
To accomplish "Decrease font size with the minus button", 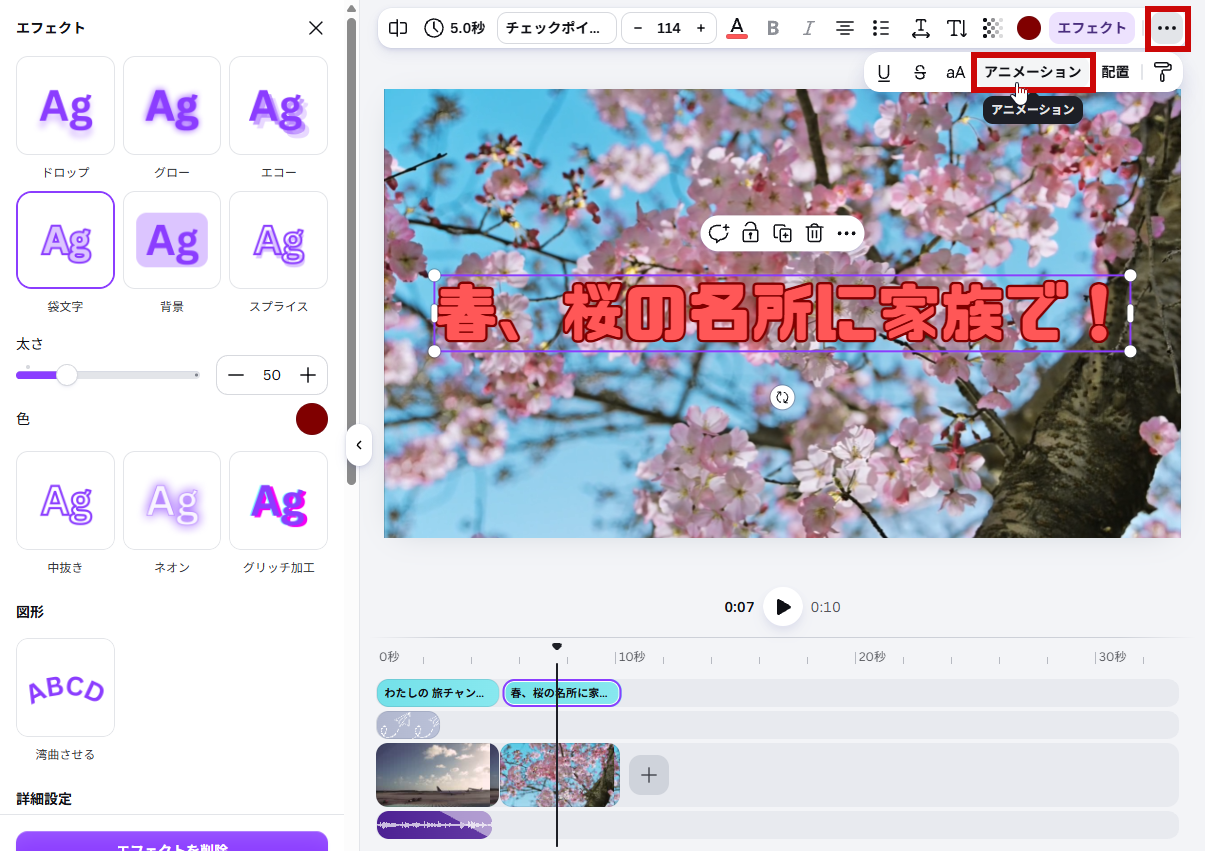I will coord(637,28).
